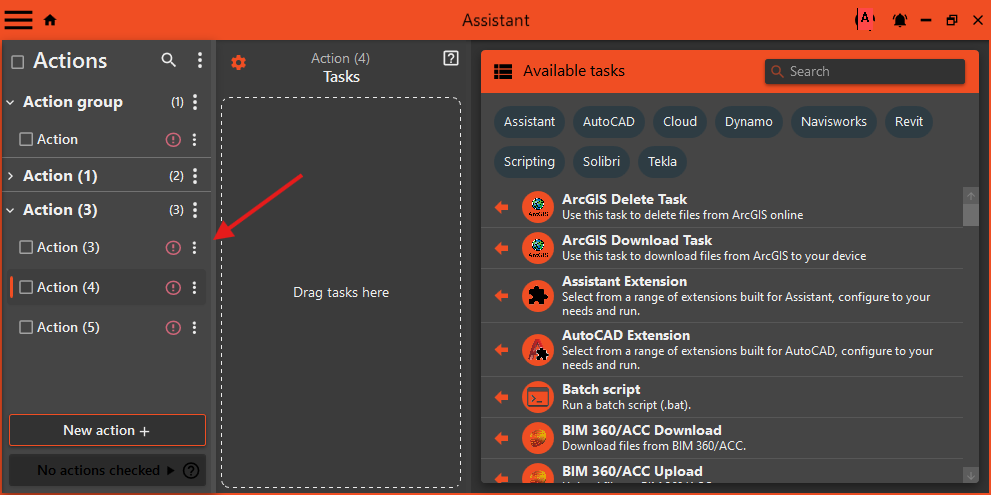The image size is (991, 495).
Task: Click the search icon in Actions panel
Action: coord(169,61)
